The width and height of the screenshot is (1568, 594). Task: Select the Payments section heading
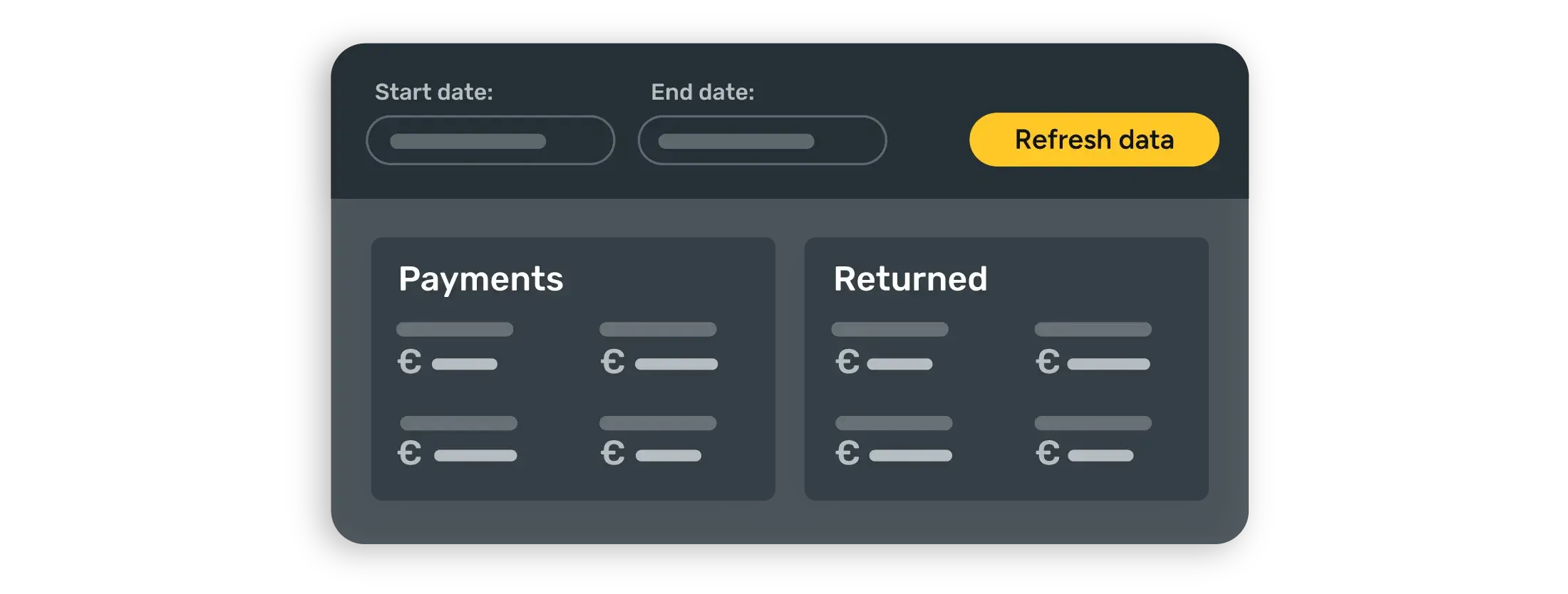click(x=480, y=278)
